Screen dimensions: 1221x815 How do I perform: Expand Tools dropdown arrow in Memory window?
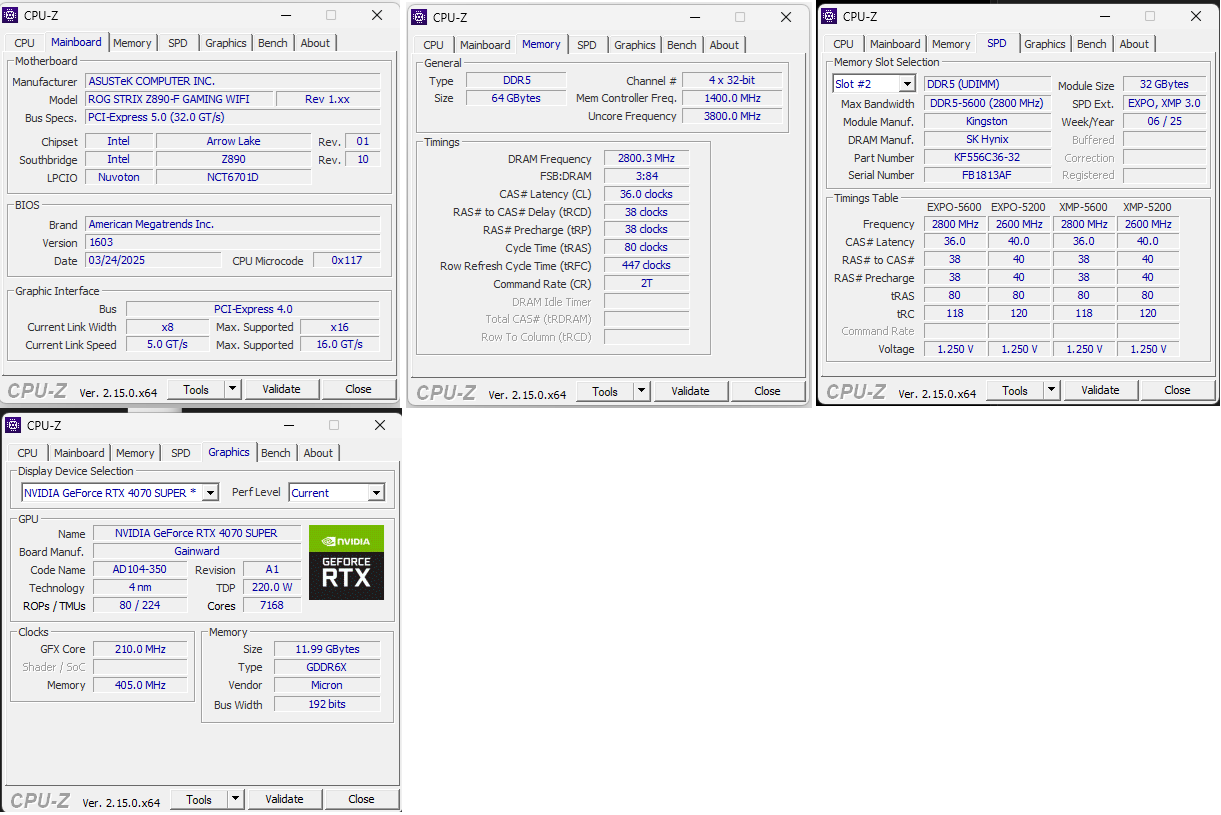click(x=642, y=391)
